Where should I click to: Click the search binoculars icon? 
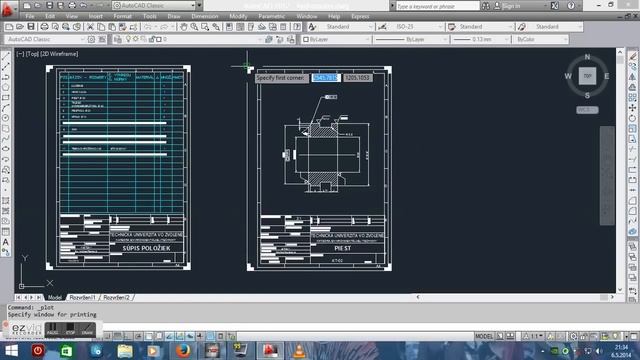tap(486, 6)
